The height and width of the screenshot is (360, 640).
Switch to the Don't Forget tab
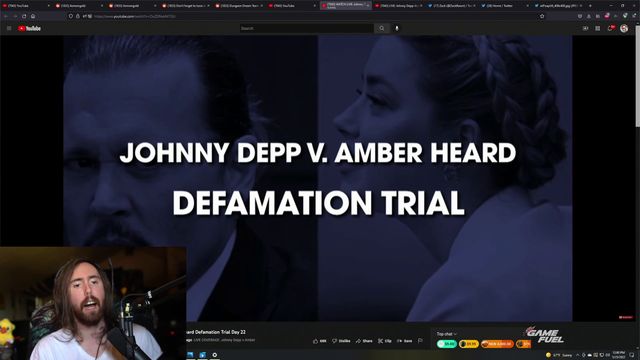[x=186, y=6]
